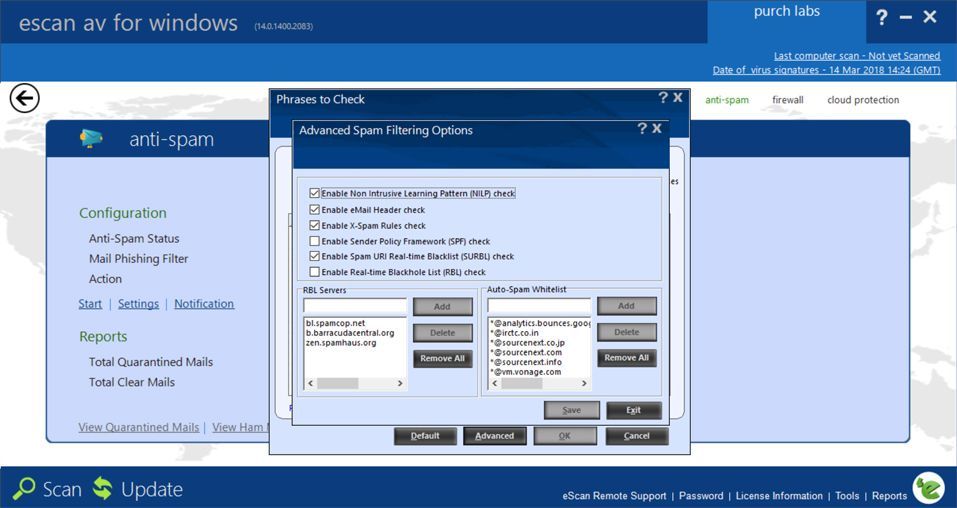Image resolution: width=957 pixels, height=508 pixels.
Task: Click Total Quarantined Mails text
Action: 151,361
